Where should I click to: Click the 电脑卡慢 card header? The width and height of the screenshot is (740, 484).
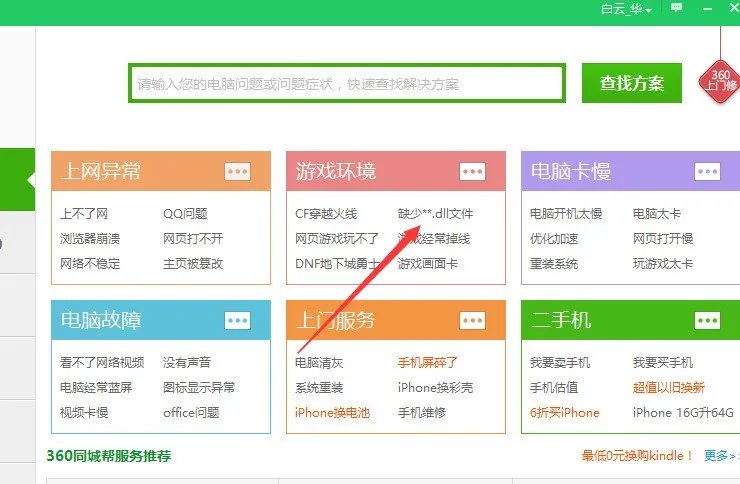tap(631, 171)
